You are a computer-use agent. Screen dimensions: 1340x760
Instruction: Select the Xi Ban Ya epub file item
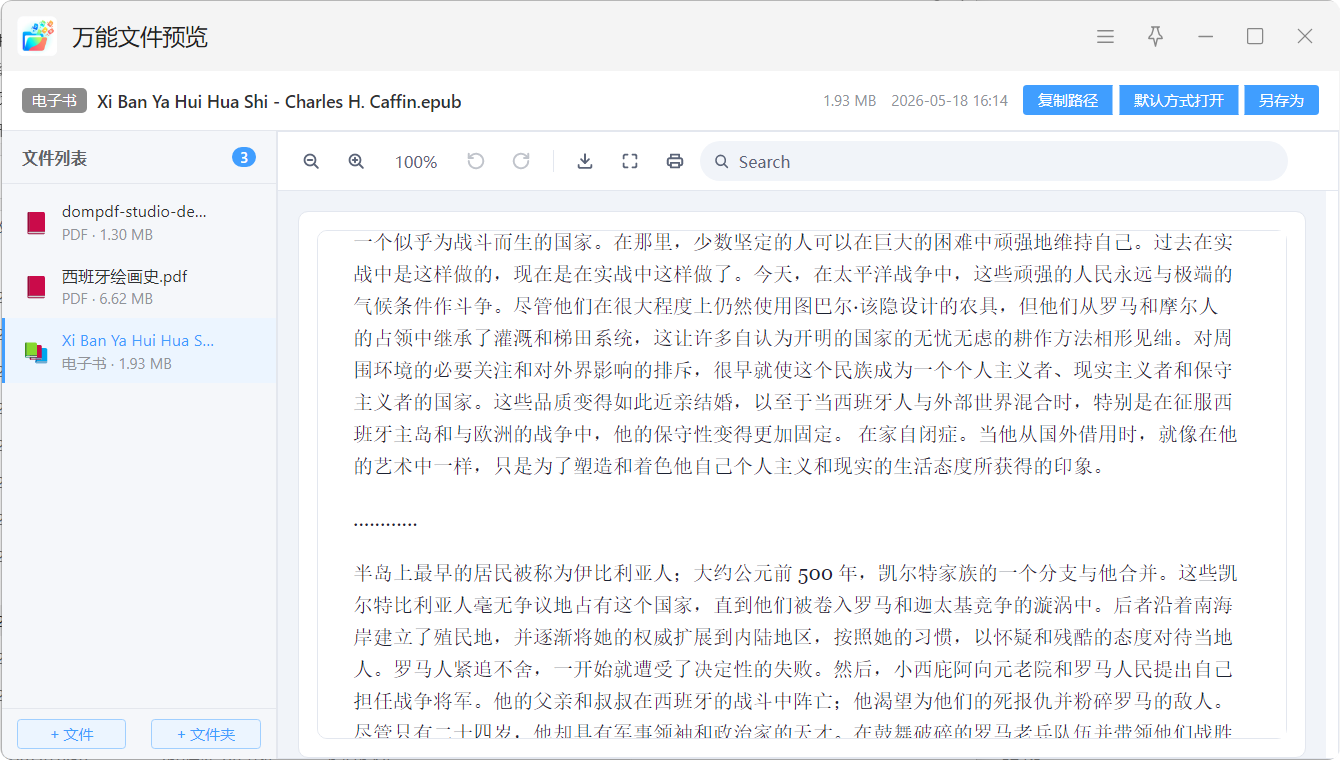tap(139, 351)
